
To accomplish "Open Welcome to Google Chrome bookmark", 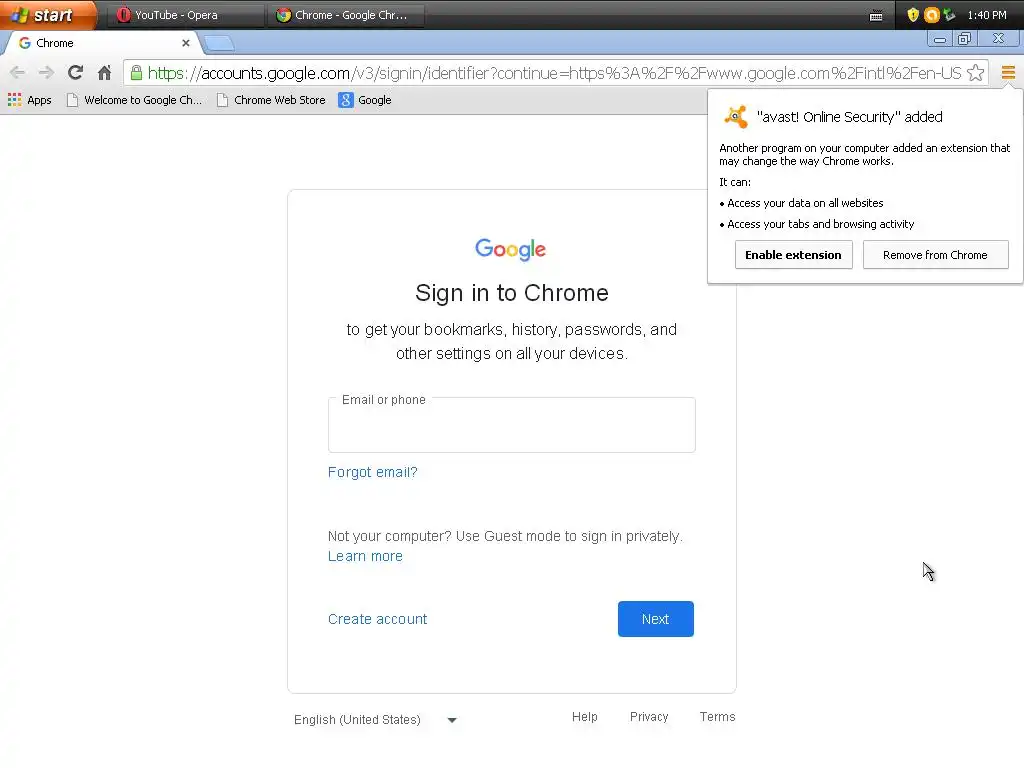I will click(x=135, y=100).
